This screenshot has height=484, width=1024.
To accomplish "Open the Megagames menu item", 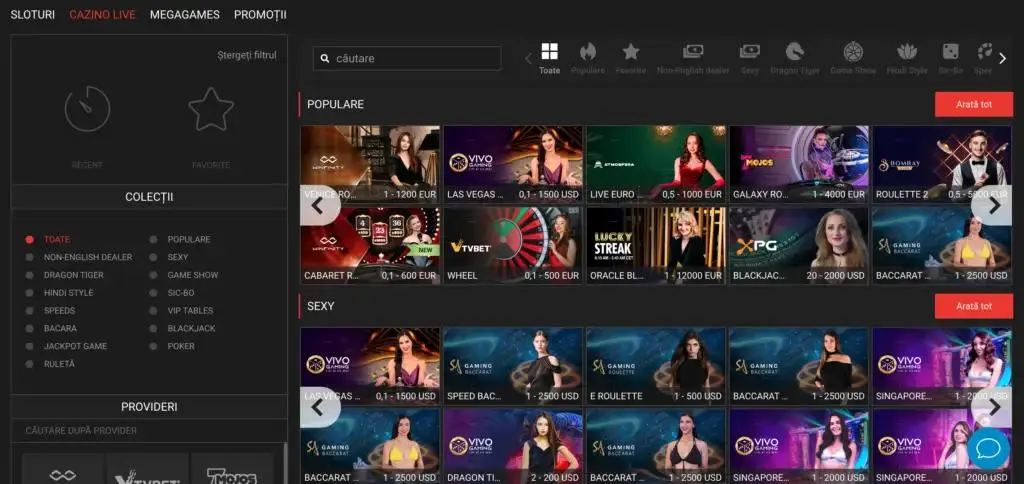I will tap(185, 14).
